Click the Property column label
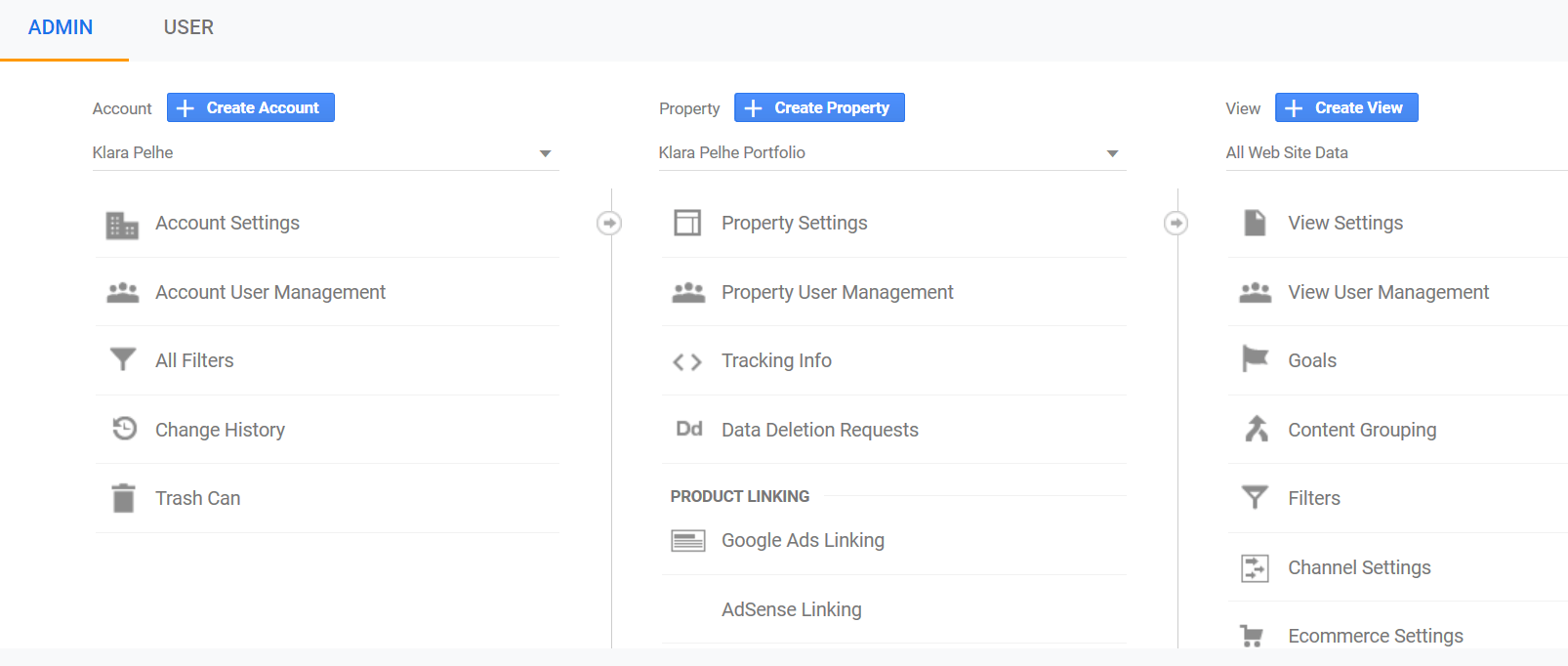The height and width of the screenshot is (666, 1568). click(689, 108)
